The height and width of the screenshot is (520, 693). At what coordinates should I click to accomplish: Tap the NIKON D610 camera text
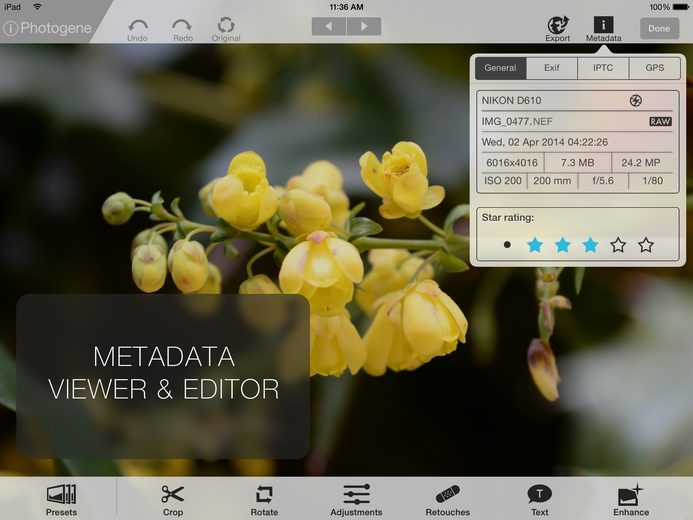[x=511, y=101]
